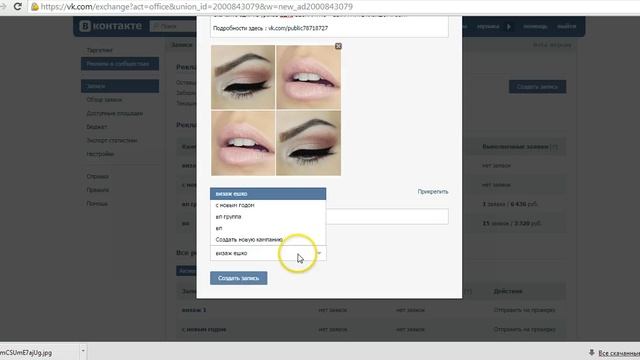Click the empty text field beside the dropdown
The height and width of the screenshot is (360, 640).
coord(387,216)
